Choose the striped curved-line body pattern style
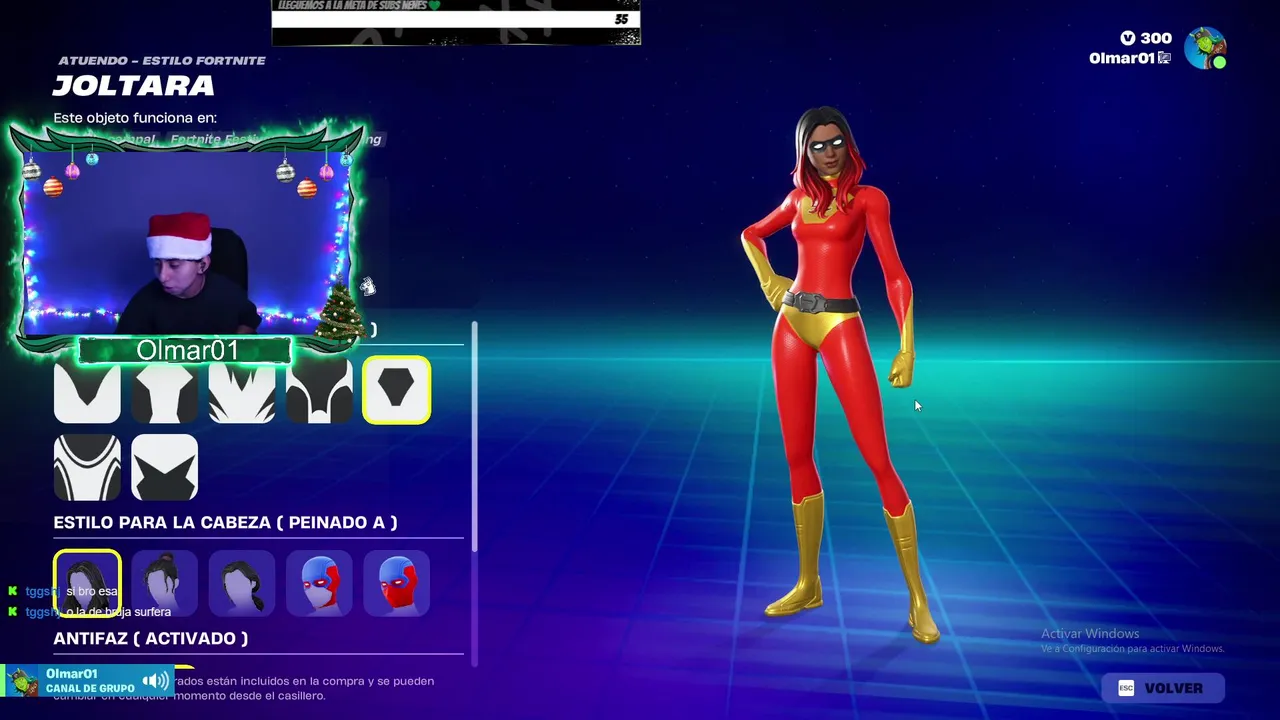The height and width of the screenshot is (720, 1280). pos(87,467)
